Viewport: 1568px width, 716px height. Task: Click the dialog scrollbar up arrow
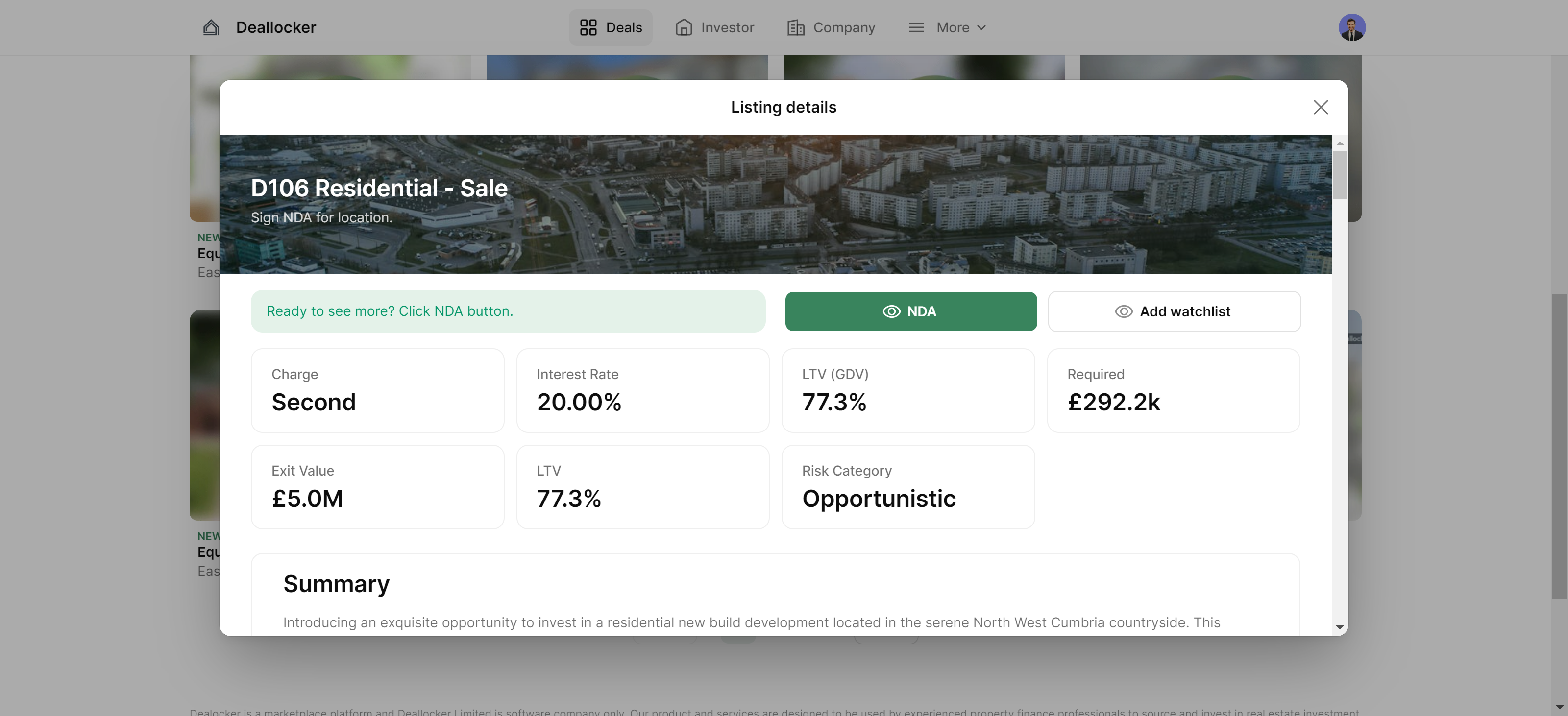[x=1339, y=143]
